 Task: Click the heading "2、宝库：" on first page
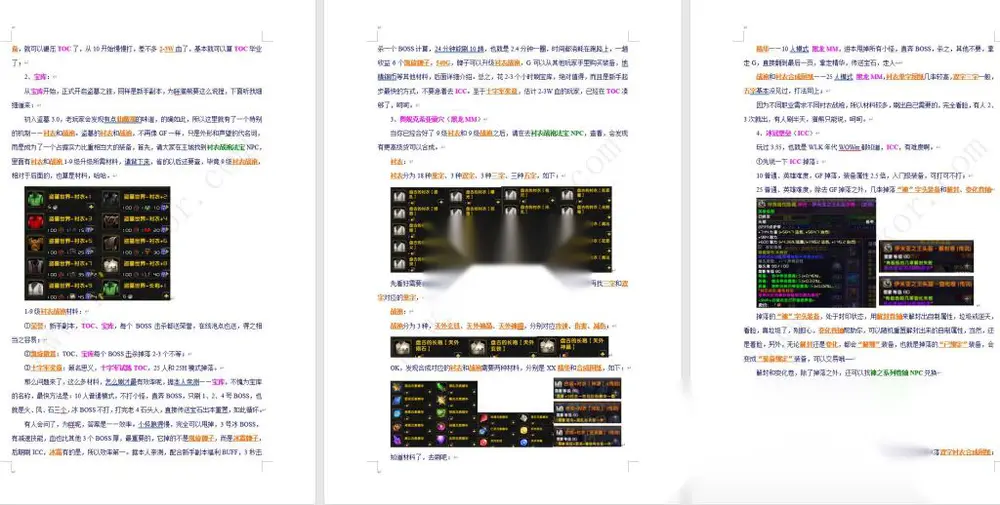40,77
